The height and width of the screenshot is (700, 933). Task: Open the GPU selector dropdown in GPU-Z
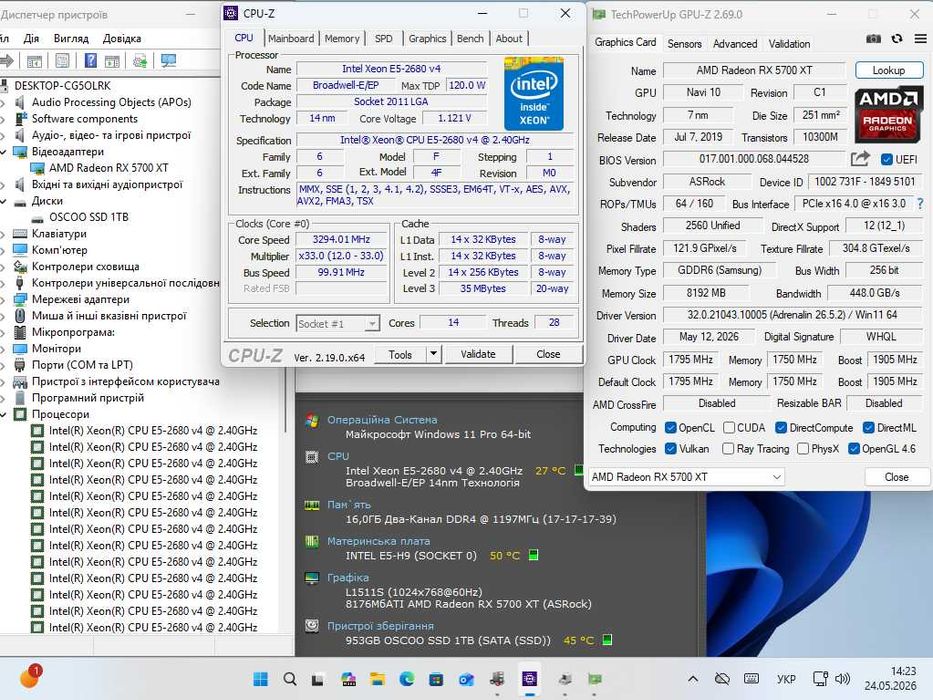coord(686,477)
